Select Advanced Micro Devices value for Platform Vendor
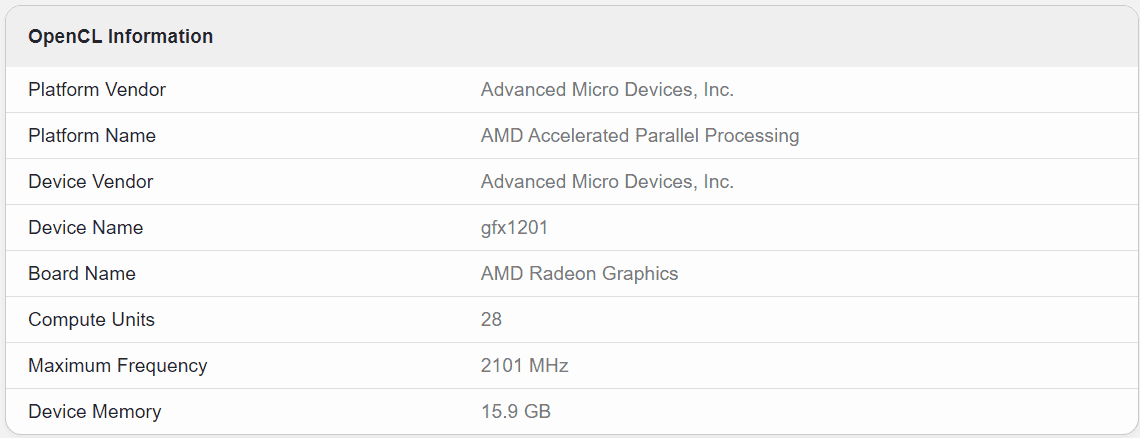Viewport: 1140px width, 438px height. point(607,90)
